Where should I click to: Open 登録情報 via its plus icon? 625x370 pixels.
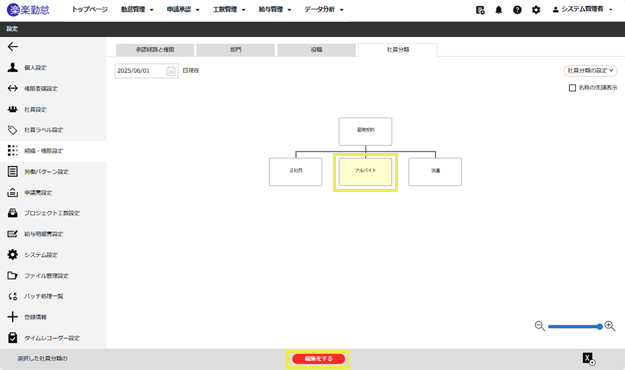tap(13, 317)
